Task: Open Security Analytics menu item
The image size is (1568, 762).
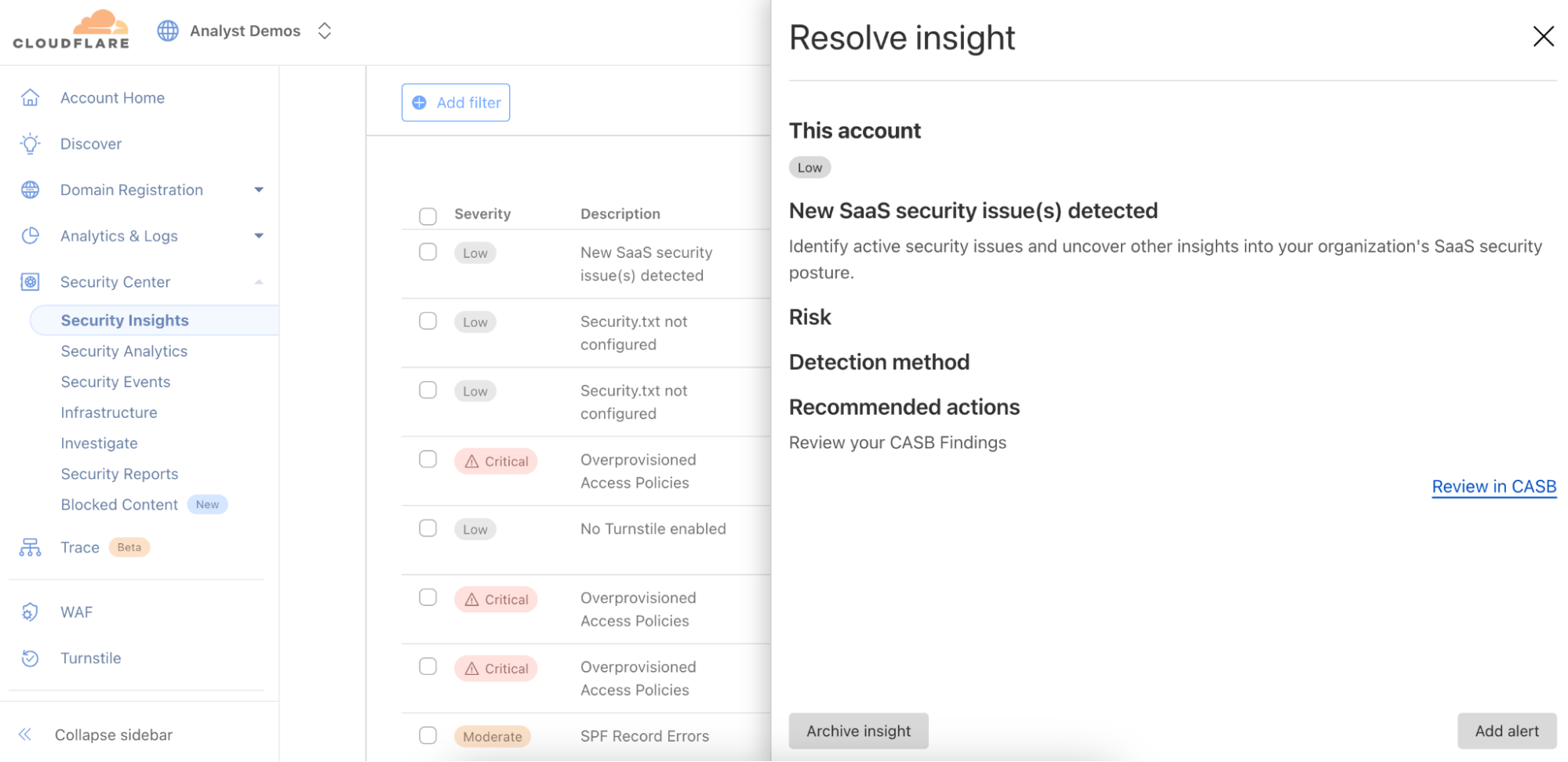Action: 124,351
